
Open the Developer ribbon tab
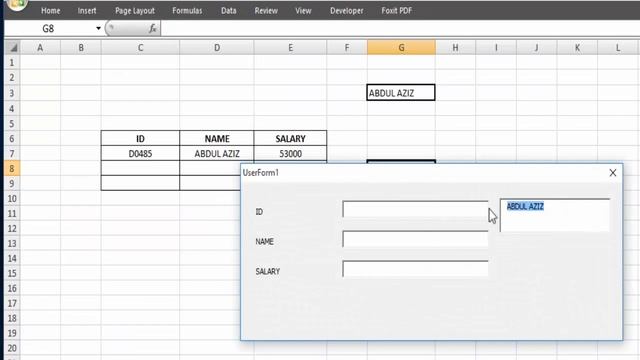pos(347,11)
